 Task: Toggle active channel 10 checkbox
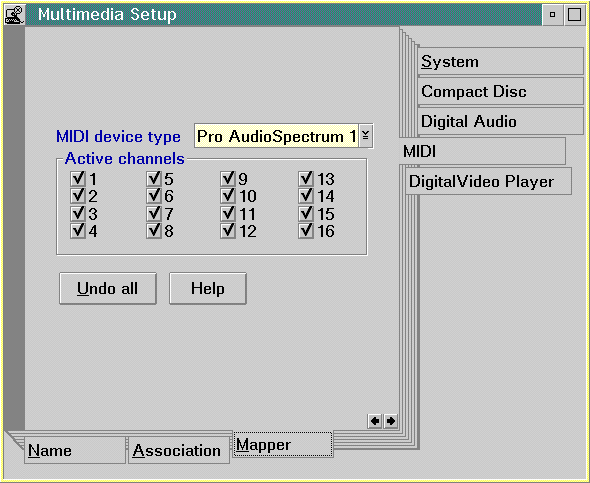pyautogui.click(x=228, y=196)
